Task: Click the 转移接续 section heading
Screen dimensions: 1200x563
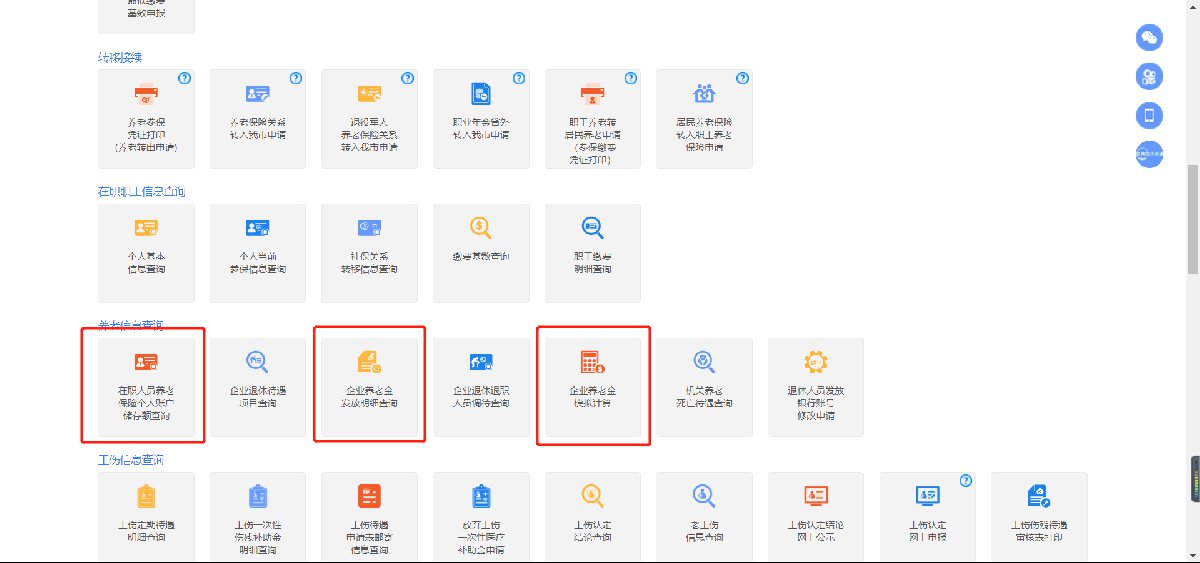Action: click(119, 58)
